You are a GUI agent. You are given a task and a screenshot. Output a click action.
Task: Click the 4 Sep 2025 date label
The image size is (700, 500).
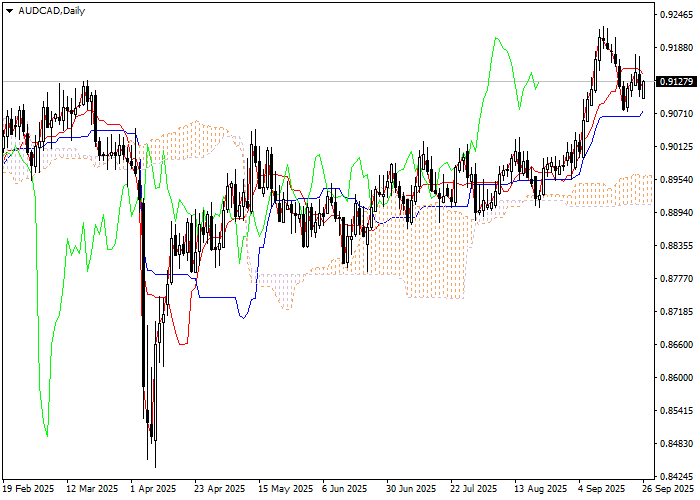[602, 489]
